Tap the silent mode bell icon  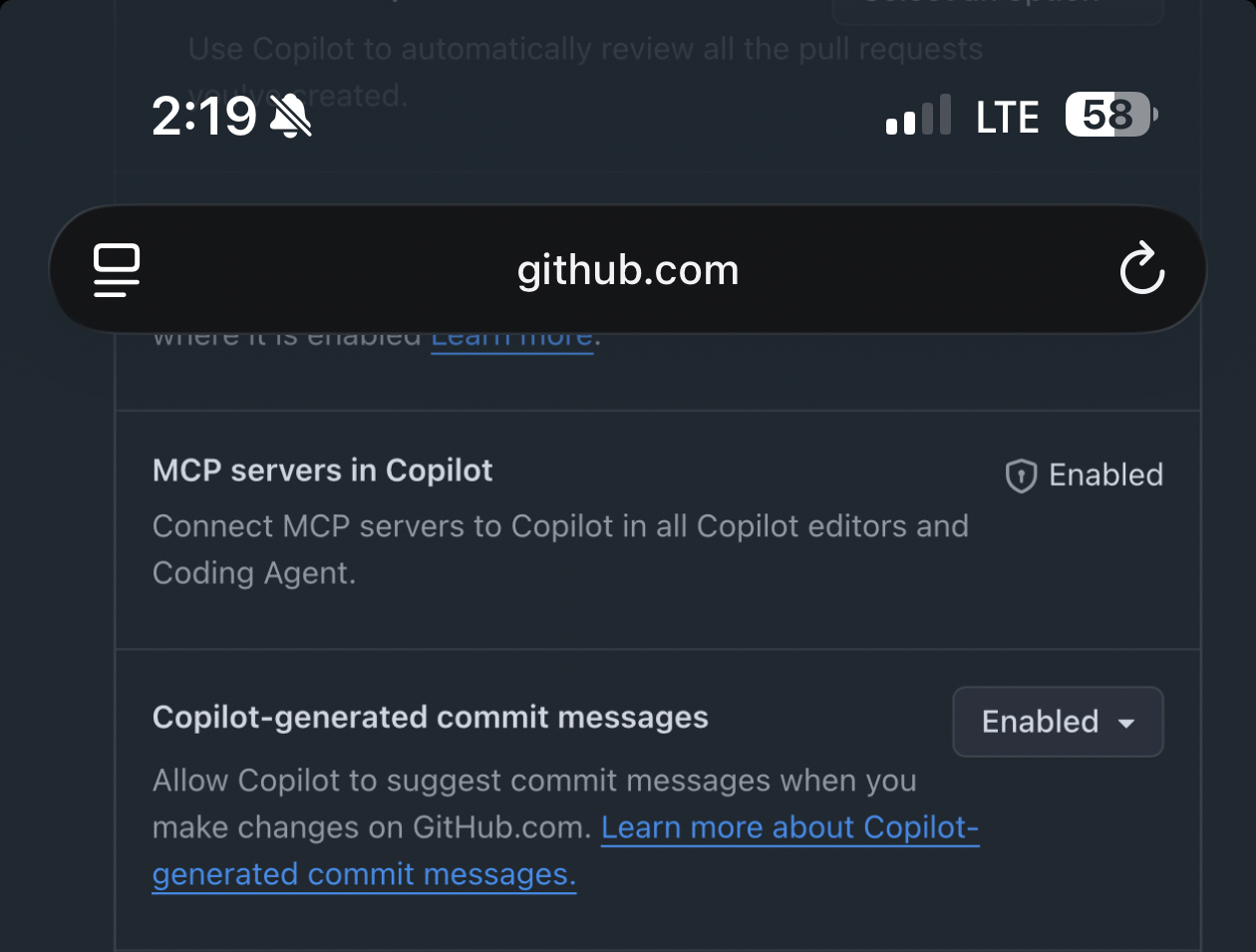pos(290,117)
